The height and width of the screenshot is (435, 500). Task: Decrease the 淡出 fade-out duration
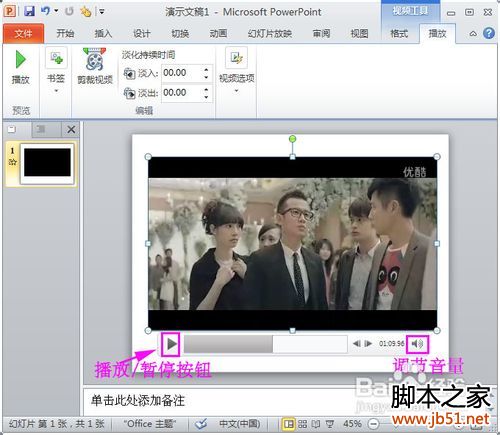[206, 97]
